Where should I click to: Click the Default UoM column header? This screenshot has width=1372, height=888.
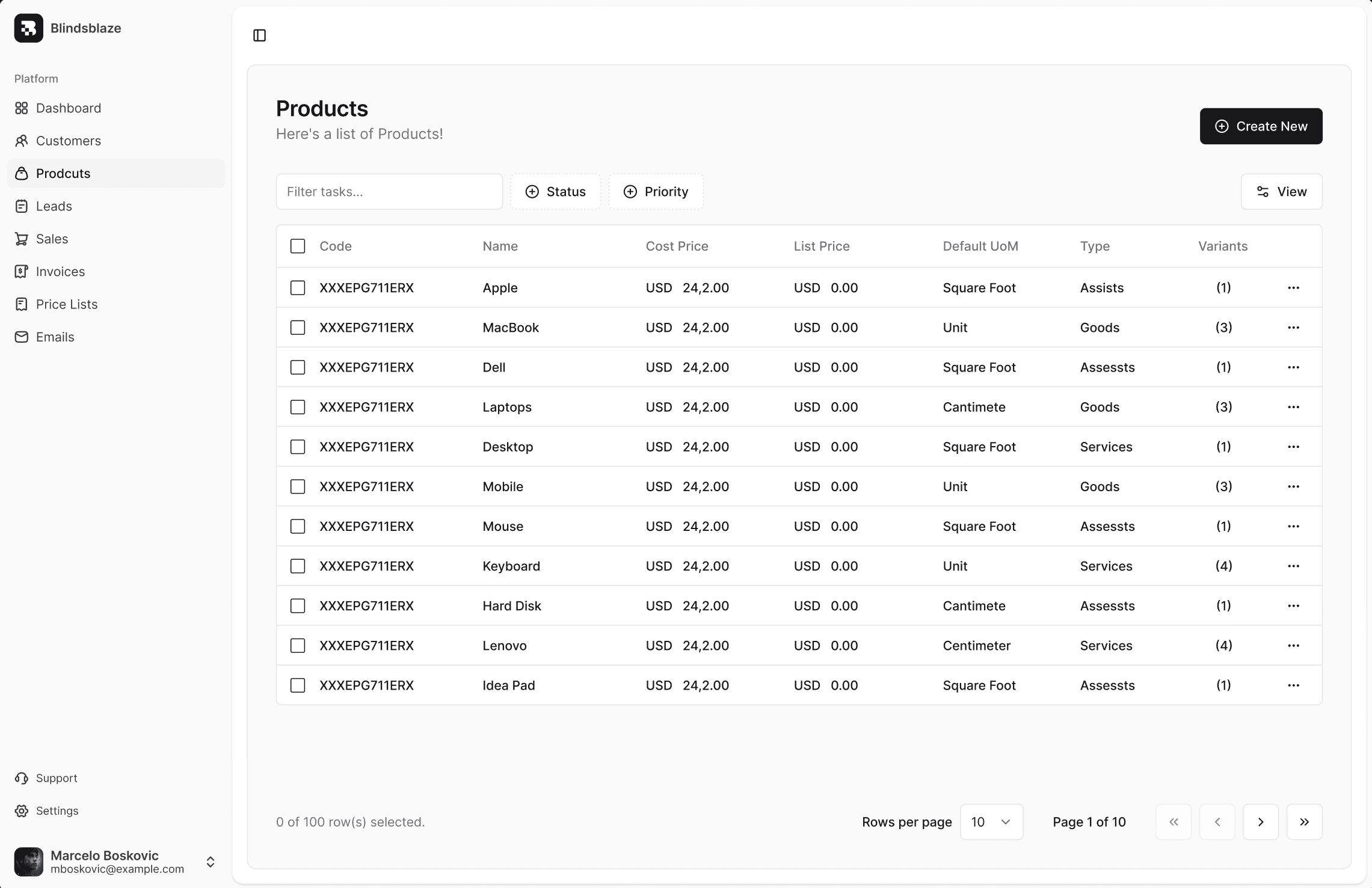(x=980, y=246)
